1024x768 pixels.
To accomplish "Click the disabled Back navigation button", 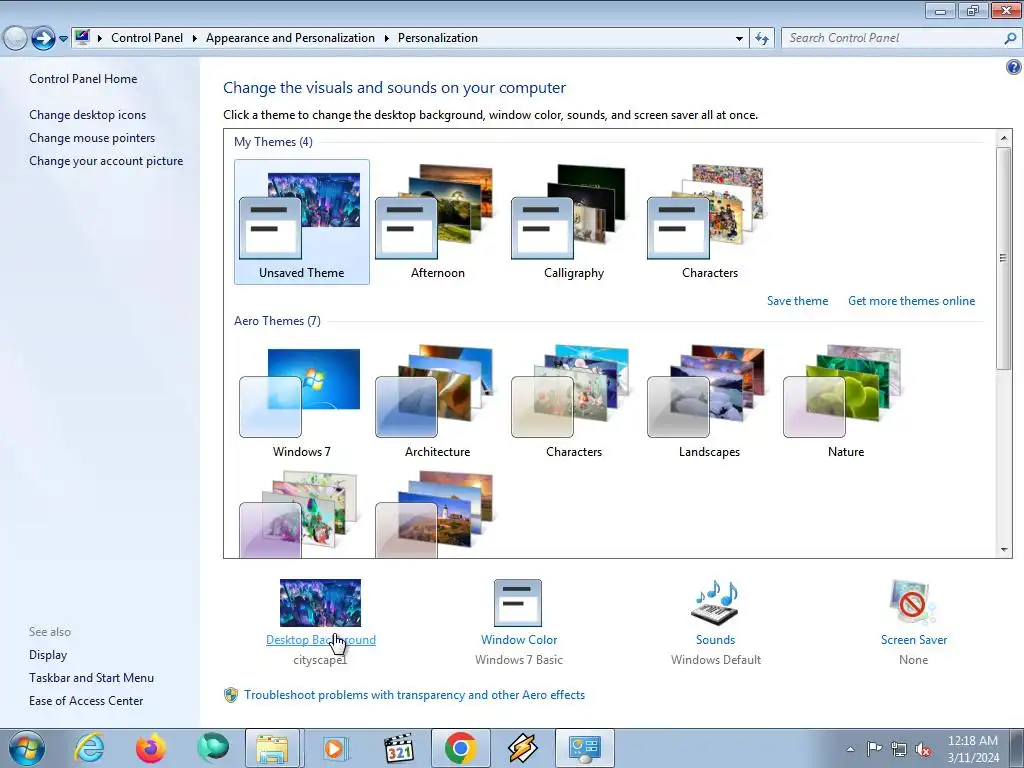I will [15, 39].
